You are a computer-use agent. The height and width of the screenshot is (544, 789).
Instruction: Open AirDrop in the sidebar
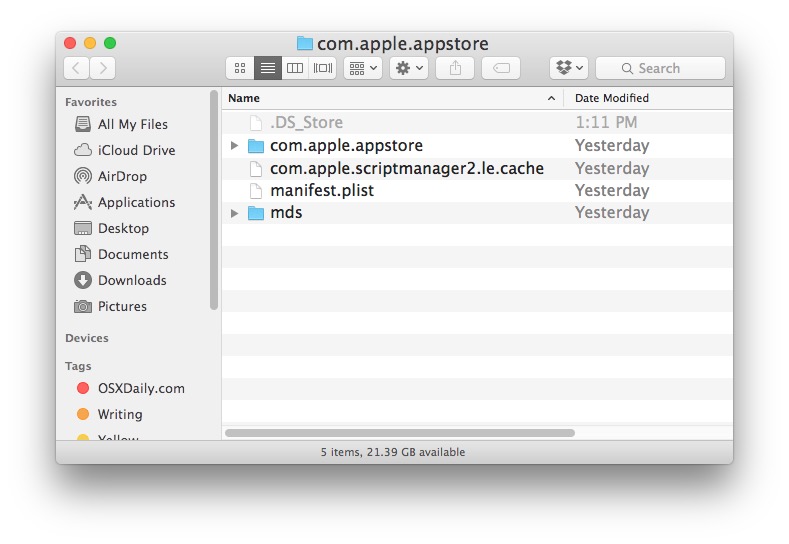click(x=121, y=176)
